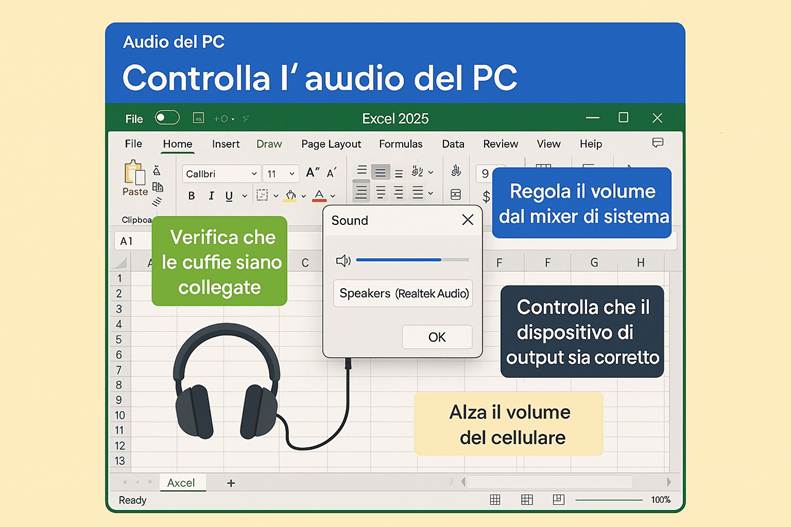
Task: Click the horizontal scrollbar left arrow
Action: pos(463,482)
